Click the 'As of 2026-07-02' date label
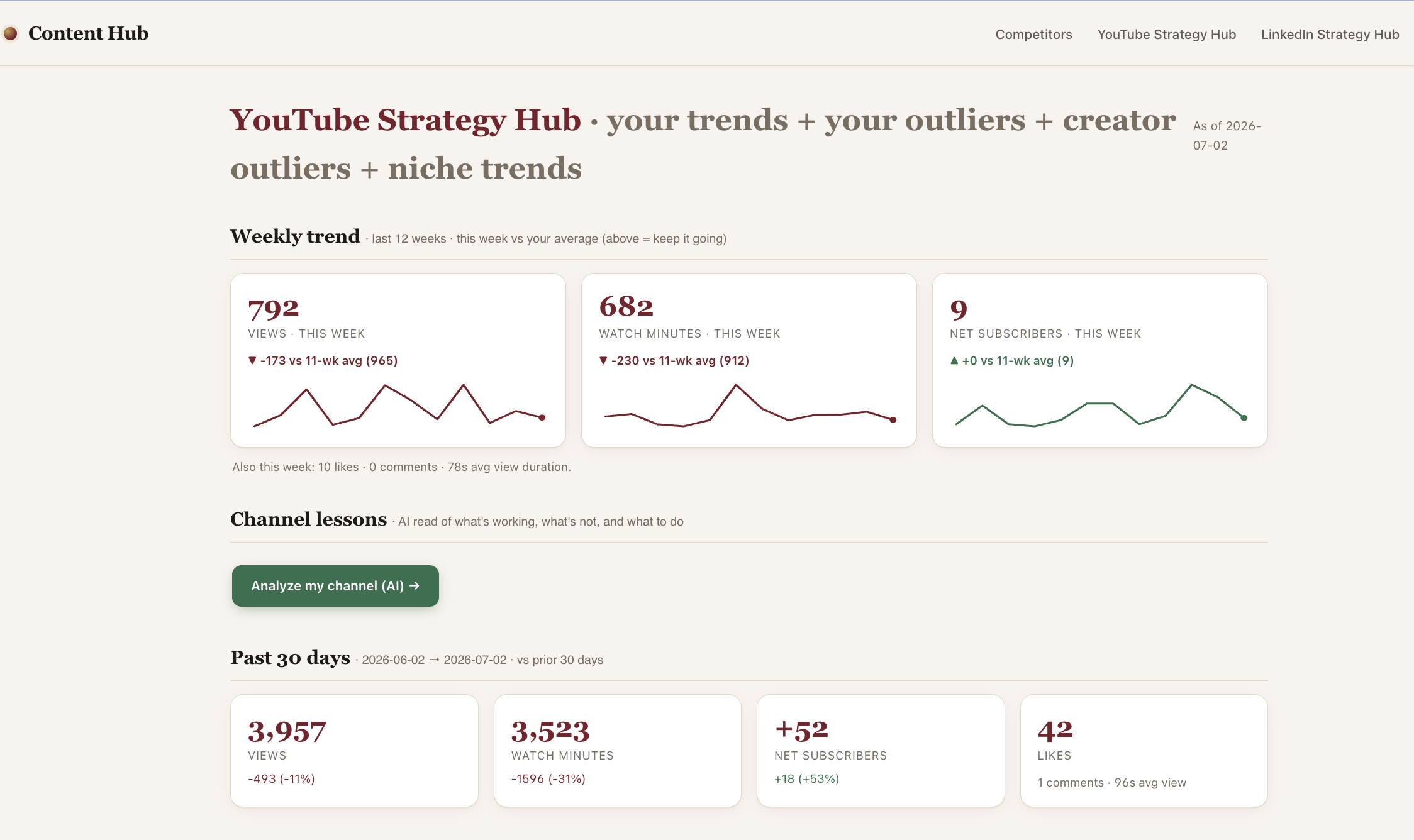 pyautogui.click(x=1227, y=136)
